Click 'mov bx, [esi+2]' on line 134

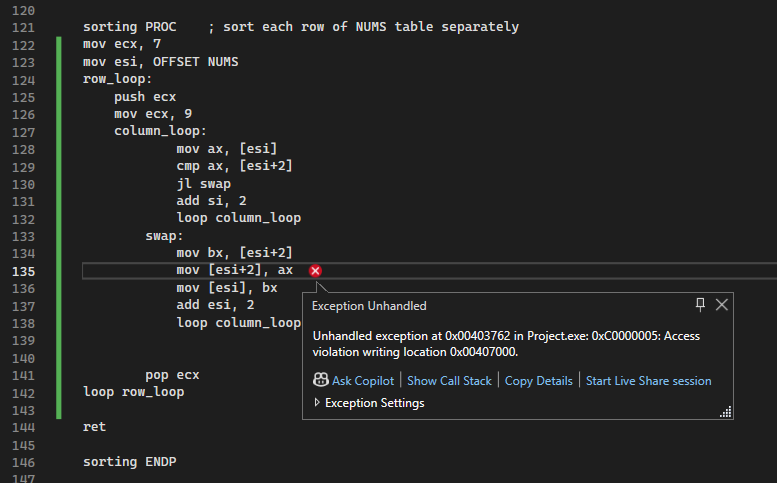(234, 253)
